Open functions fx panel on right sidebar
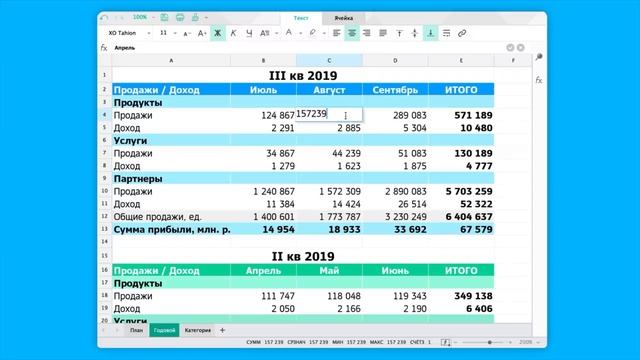The image size is (640, 360). (539, 80)
